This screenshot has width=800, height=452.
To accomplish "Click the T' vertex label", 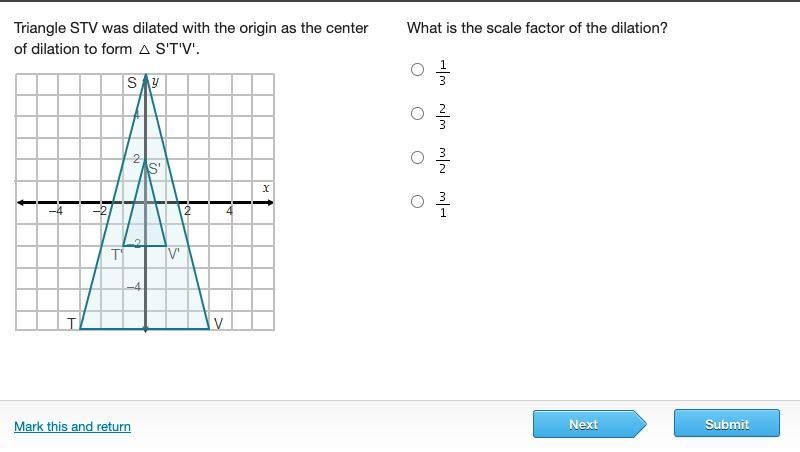I will click(117, 255).
